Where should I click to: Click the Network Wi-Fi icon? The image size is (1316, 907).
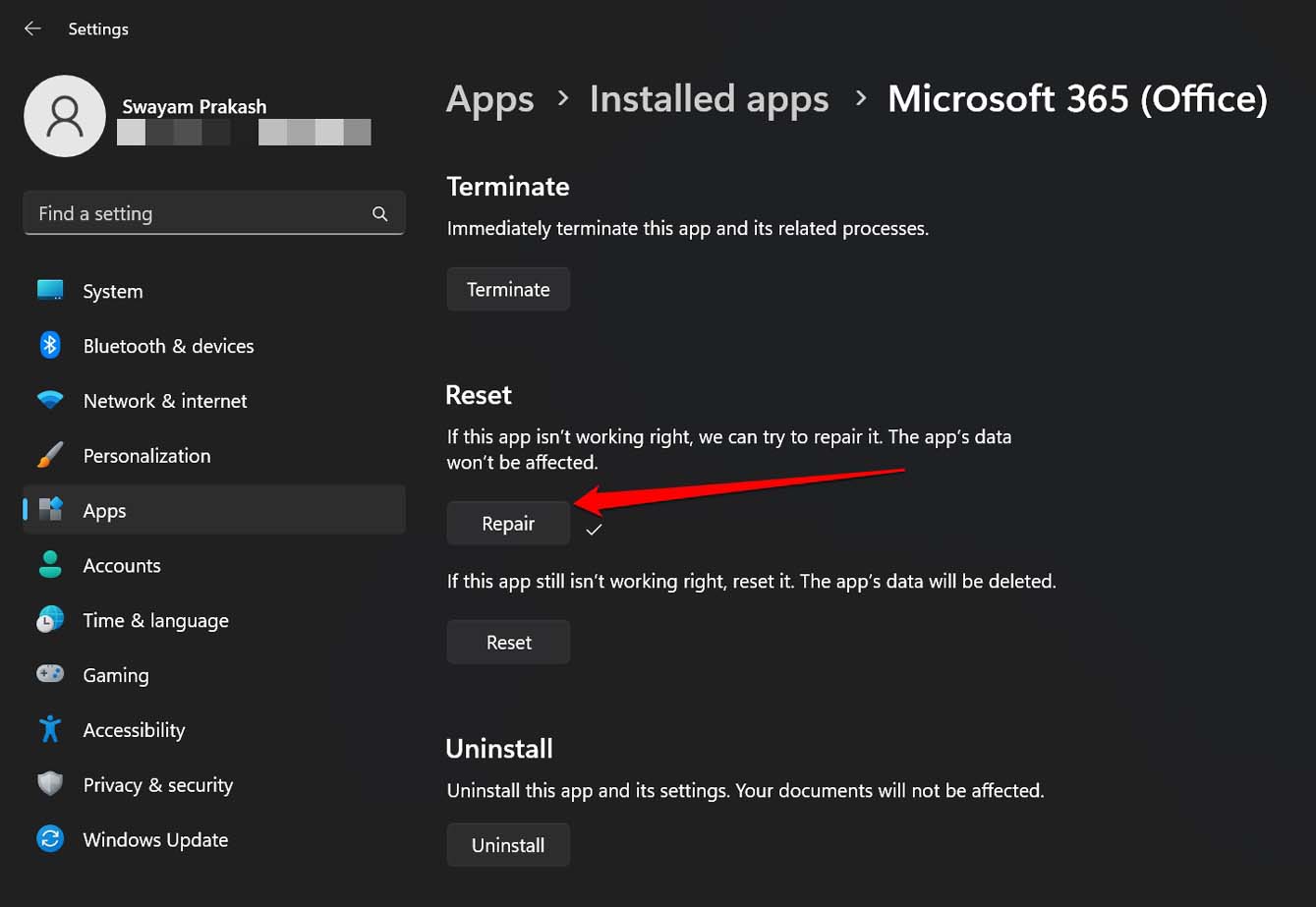tap(50, 401)
